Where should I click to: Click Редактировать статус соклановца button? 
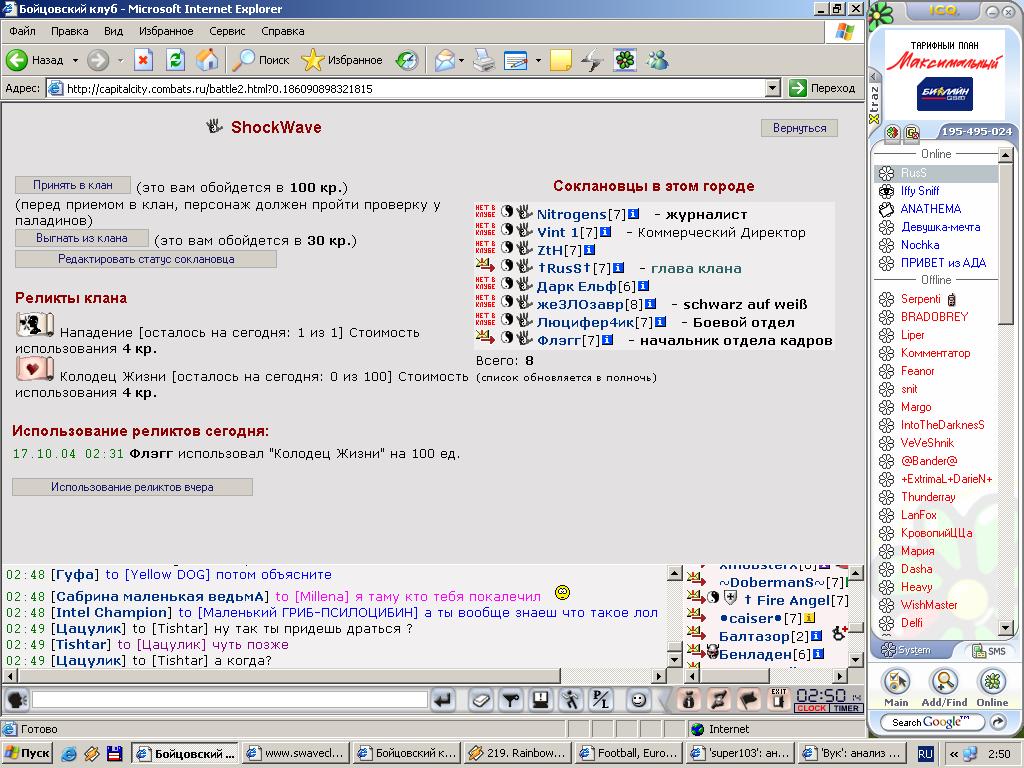(146, 259)
